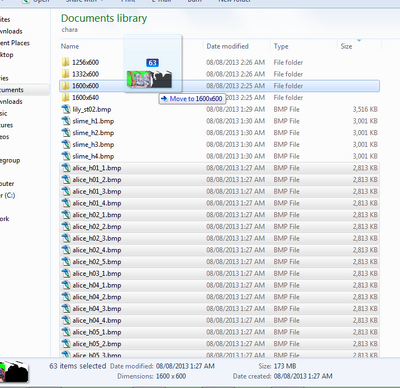Sort by the Type column header

pos(281,46)
